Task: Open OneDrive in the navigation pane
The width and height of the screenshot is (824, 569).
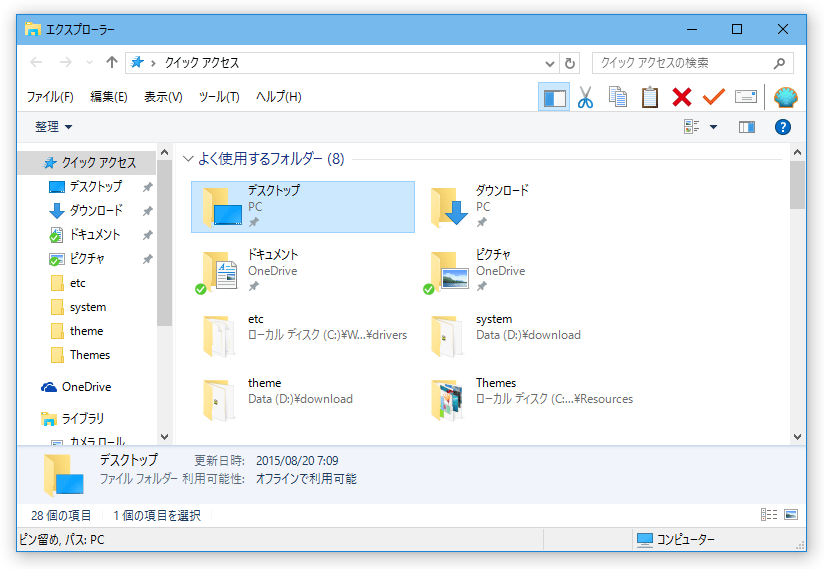Action: (x=76, y=387)
